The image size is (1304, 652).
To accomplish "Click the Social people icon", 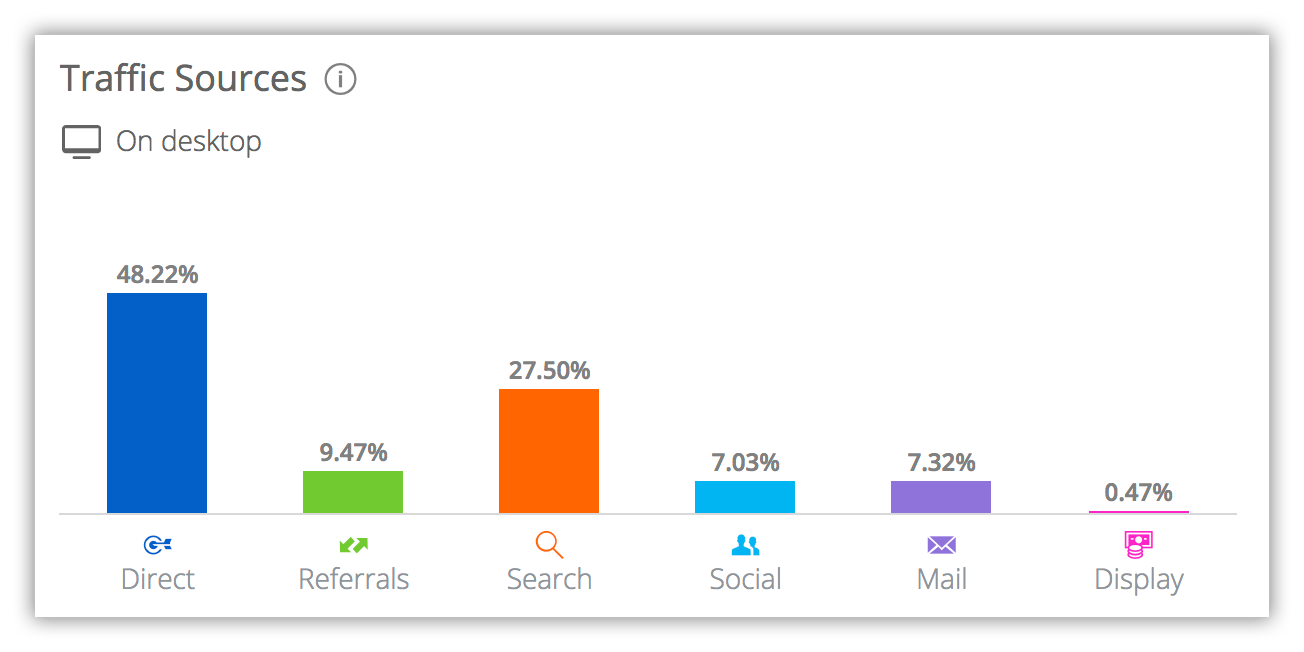I will click(x=745, y=545).
